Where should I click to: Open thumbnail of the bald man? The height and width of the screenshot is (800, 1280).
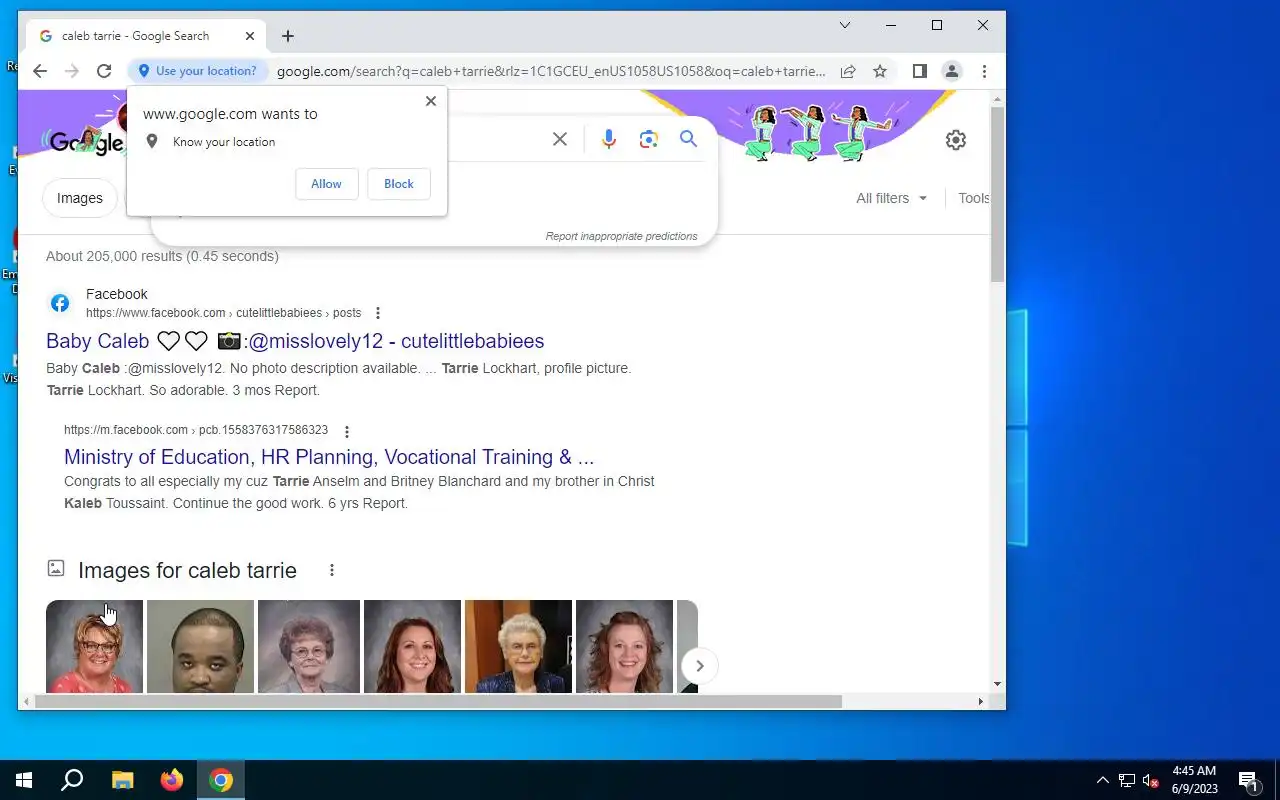200,646
